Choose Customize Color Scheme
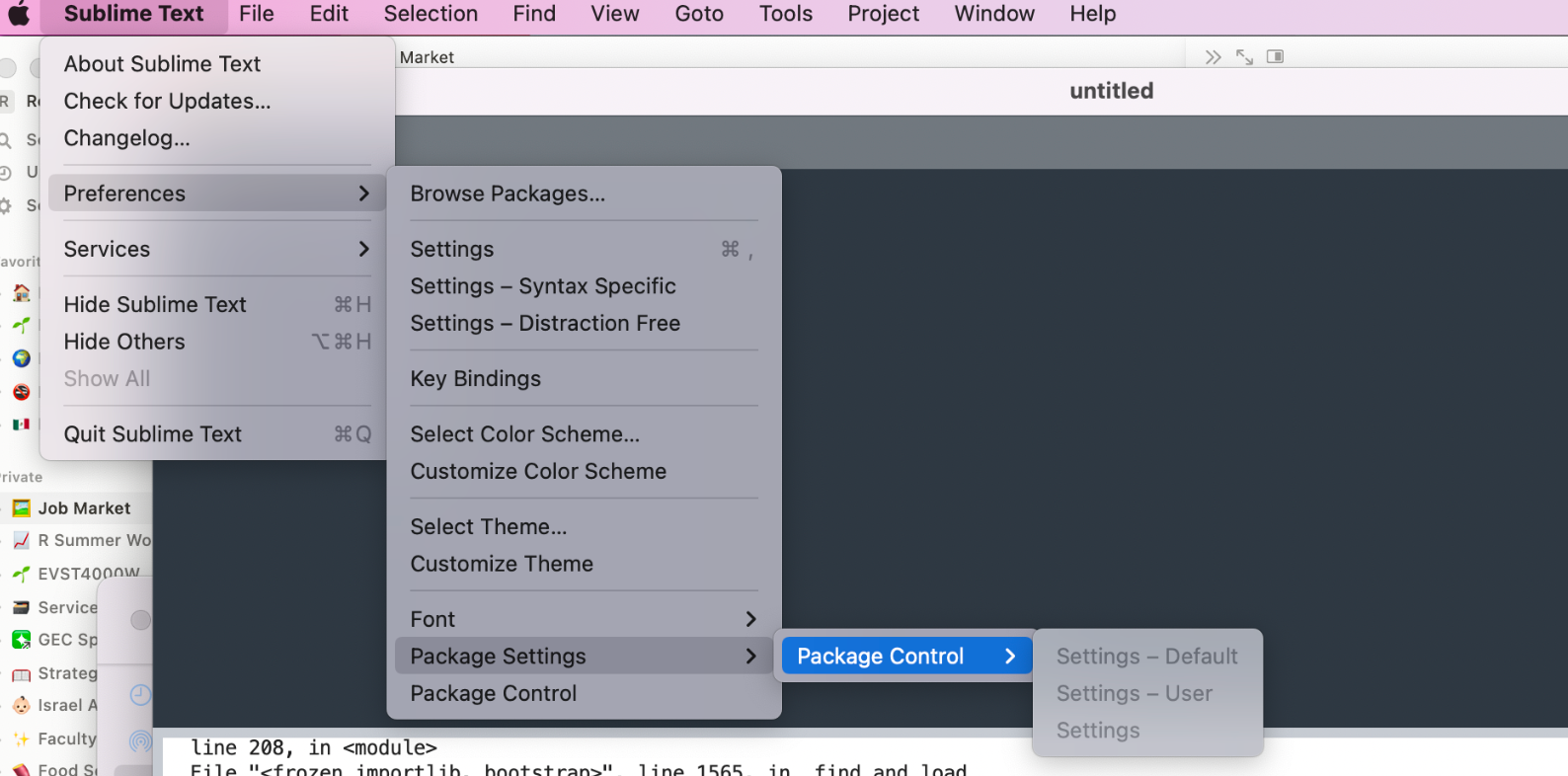 584,472
